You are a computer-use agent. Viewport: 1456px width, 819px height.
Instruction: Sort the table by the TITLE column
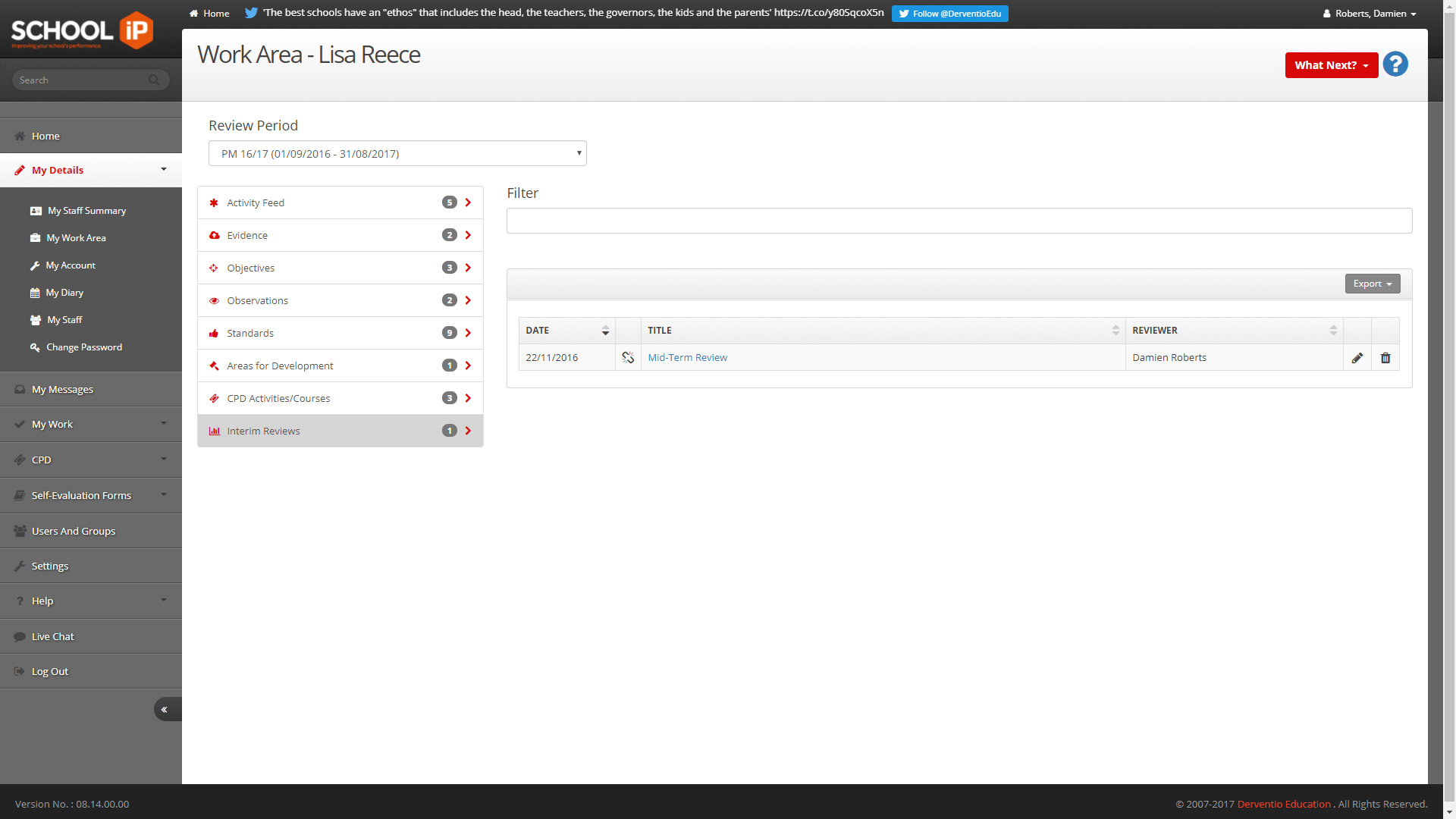click(x=883, y=331)
